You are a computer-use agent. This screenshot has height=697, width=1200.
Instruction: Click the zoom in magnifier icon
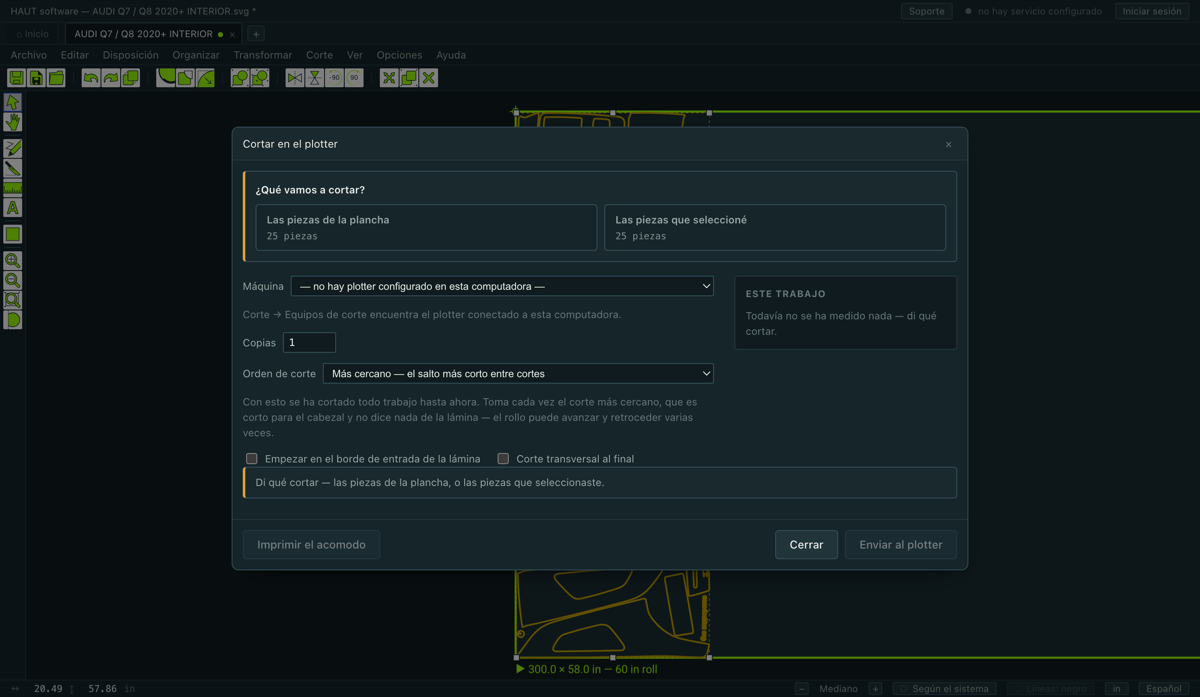coord(13,260)
